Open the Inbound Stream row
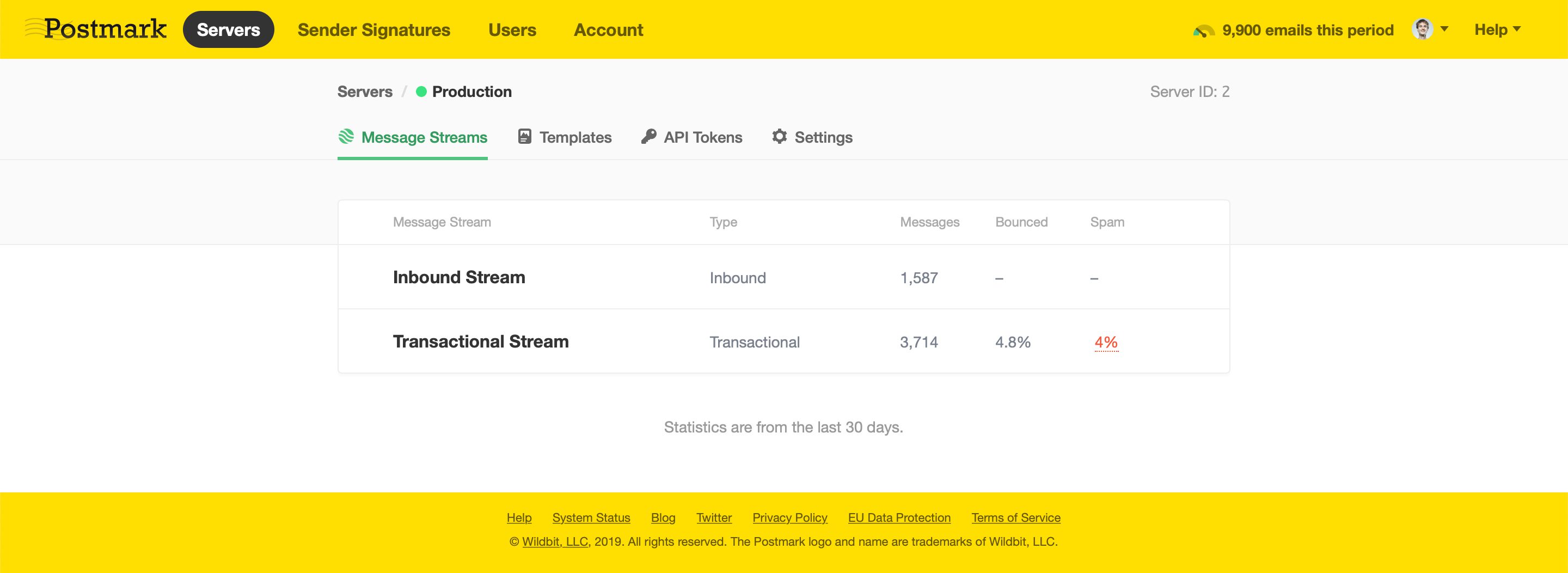 459,277
